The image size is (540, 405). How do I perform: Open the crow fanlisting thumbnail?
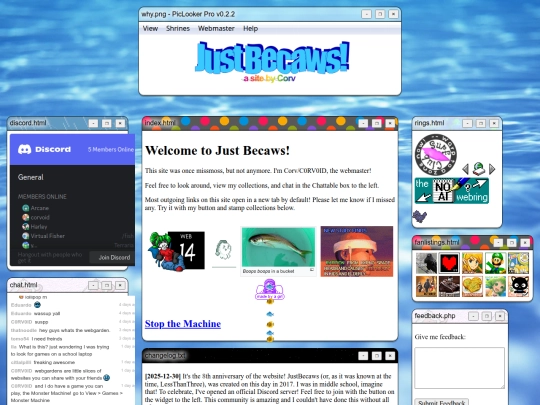426,263
